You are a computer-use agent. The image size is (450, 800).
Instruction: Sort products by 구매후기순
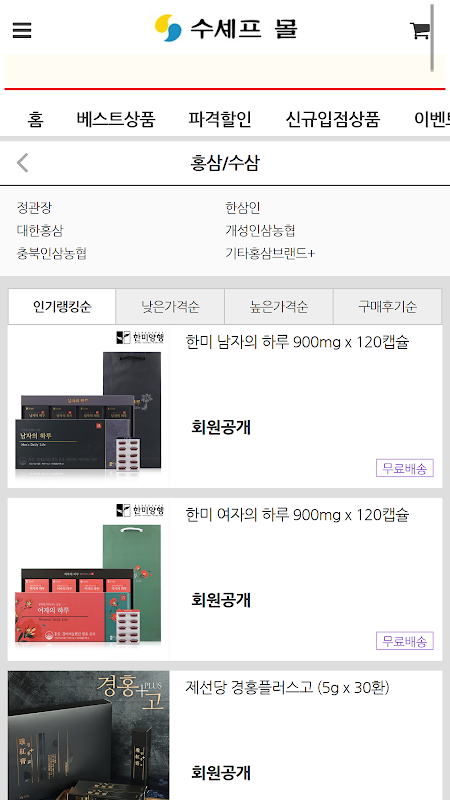point(387,307)
